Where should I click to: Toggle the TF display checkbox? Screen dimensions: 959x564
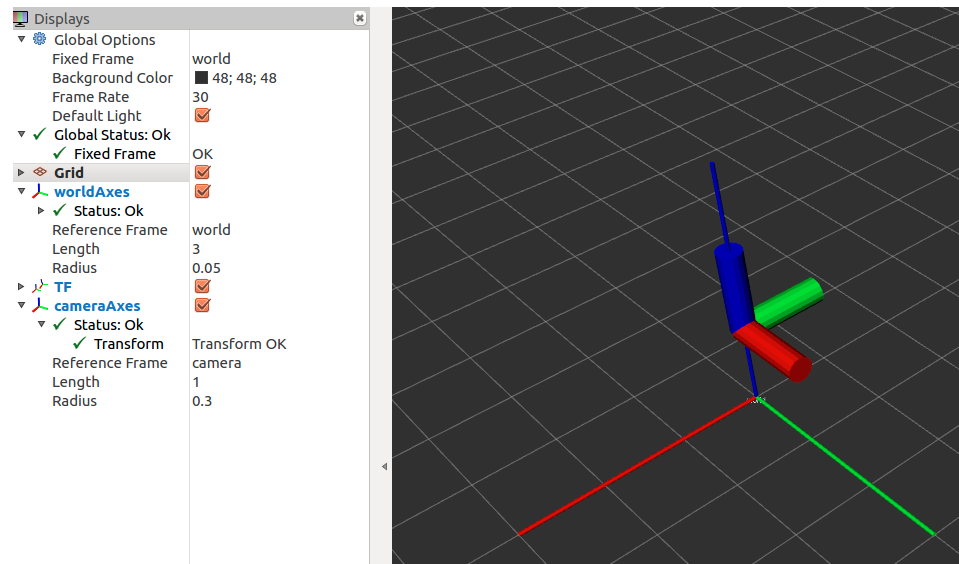coord(202,286)
